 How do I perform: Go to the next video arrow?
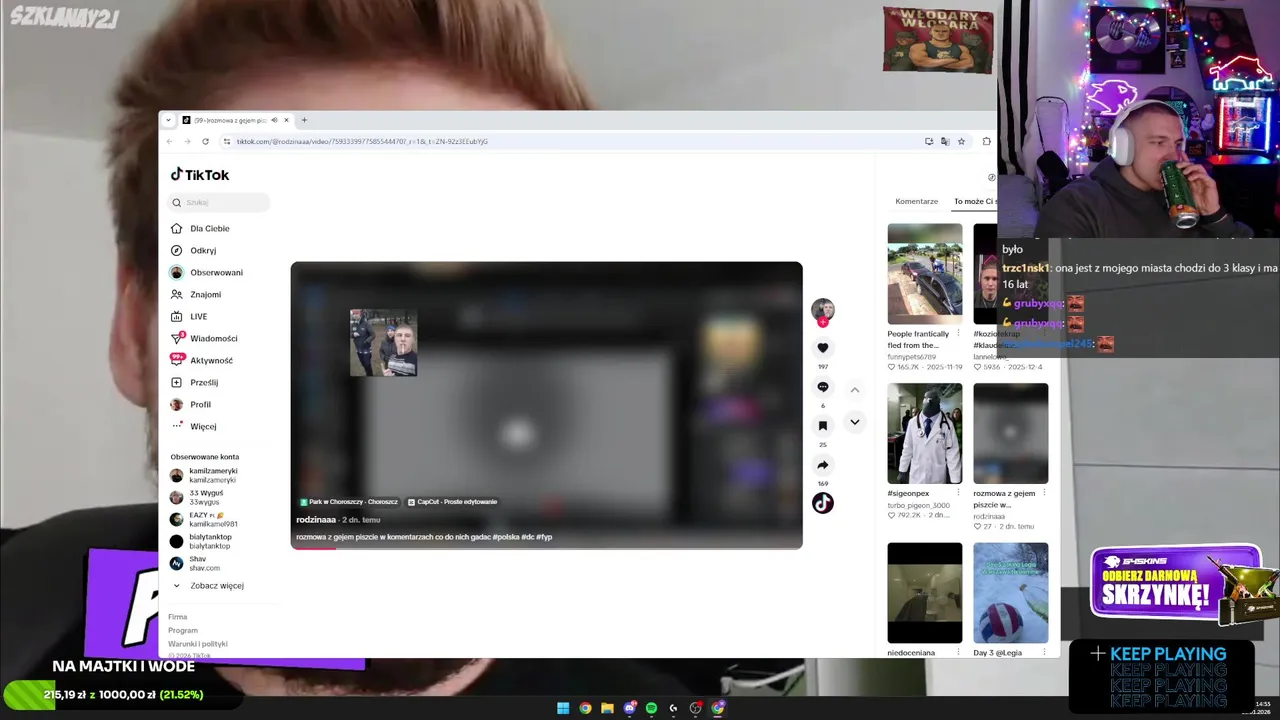click(855, 422)
